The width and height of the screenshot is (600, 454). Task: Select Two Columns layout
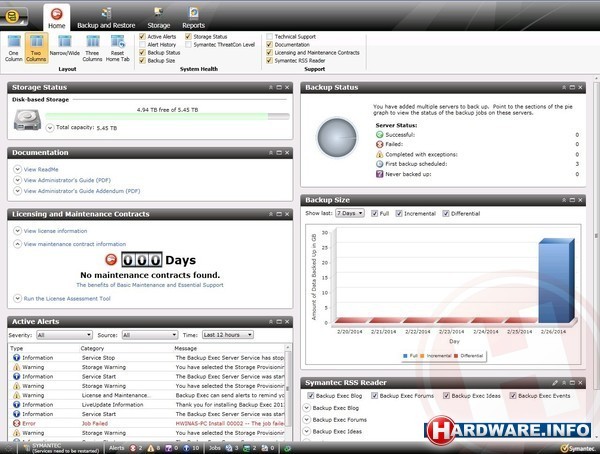coord(36,47)
